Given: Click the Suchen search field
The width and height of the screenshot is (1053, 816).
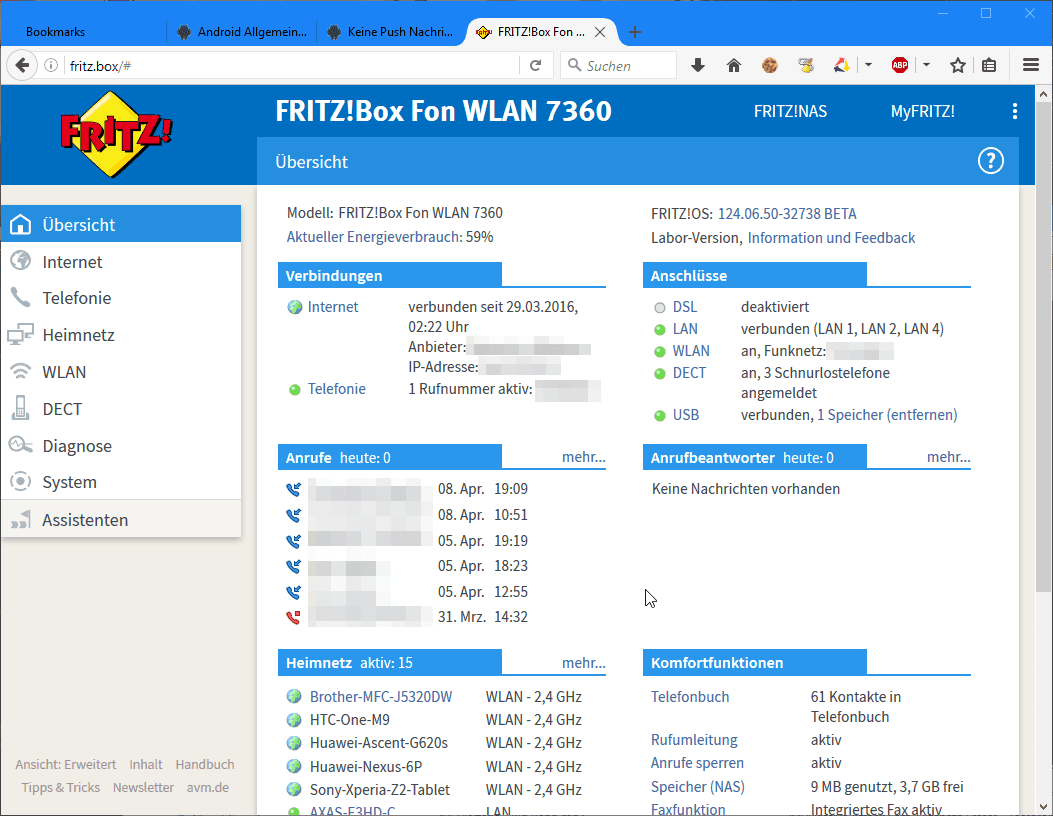Looking at the screenshot, I should (618, 66).
